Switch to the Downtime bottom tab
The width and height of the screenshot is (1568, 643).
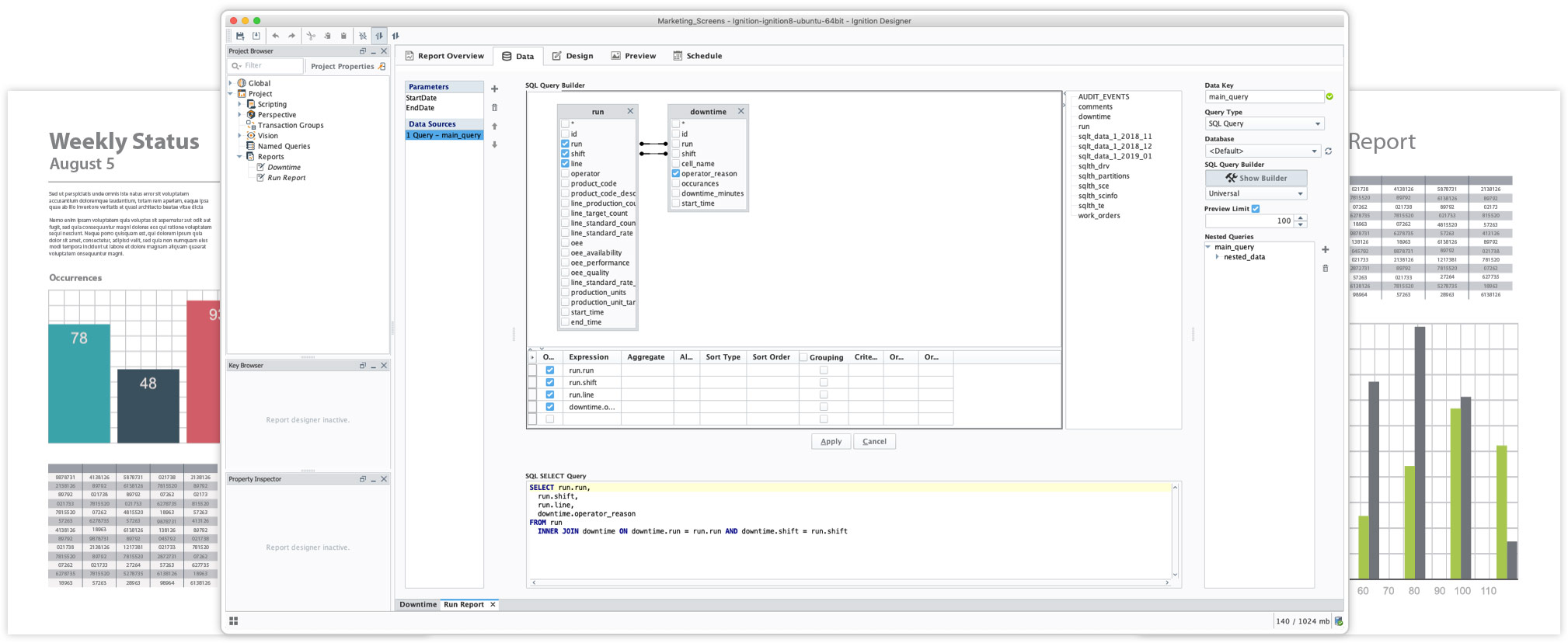point(418,604)
